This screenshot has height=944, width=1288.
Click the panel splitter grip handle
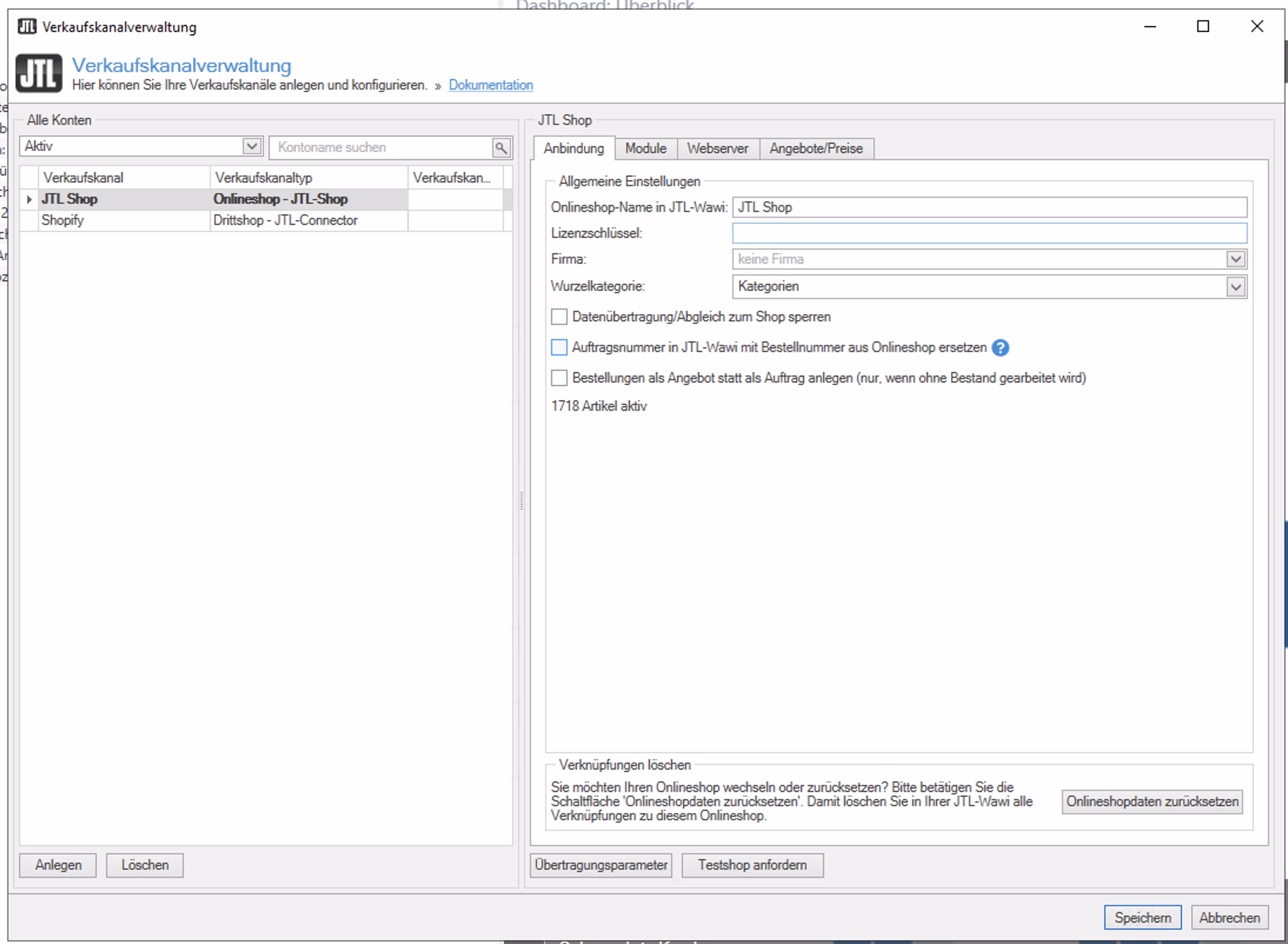tap(522, 501)
